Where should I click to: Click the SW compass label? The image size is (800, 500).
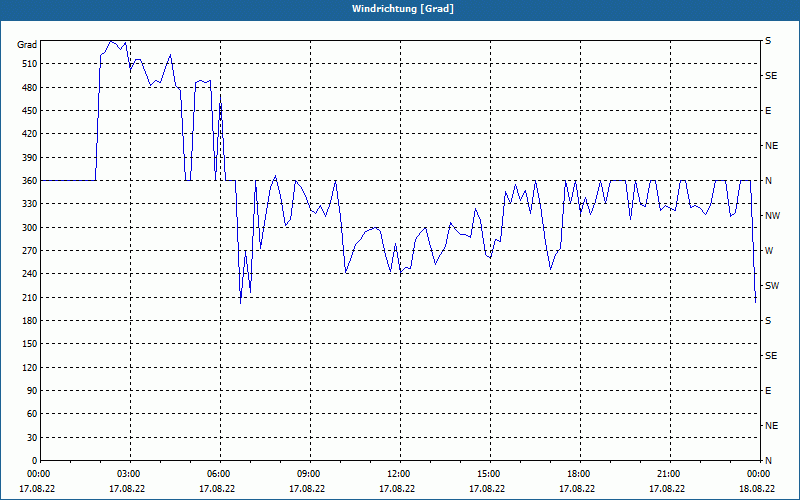tap(772, 286)
